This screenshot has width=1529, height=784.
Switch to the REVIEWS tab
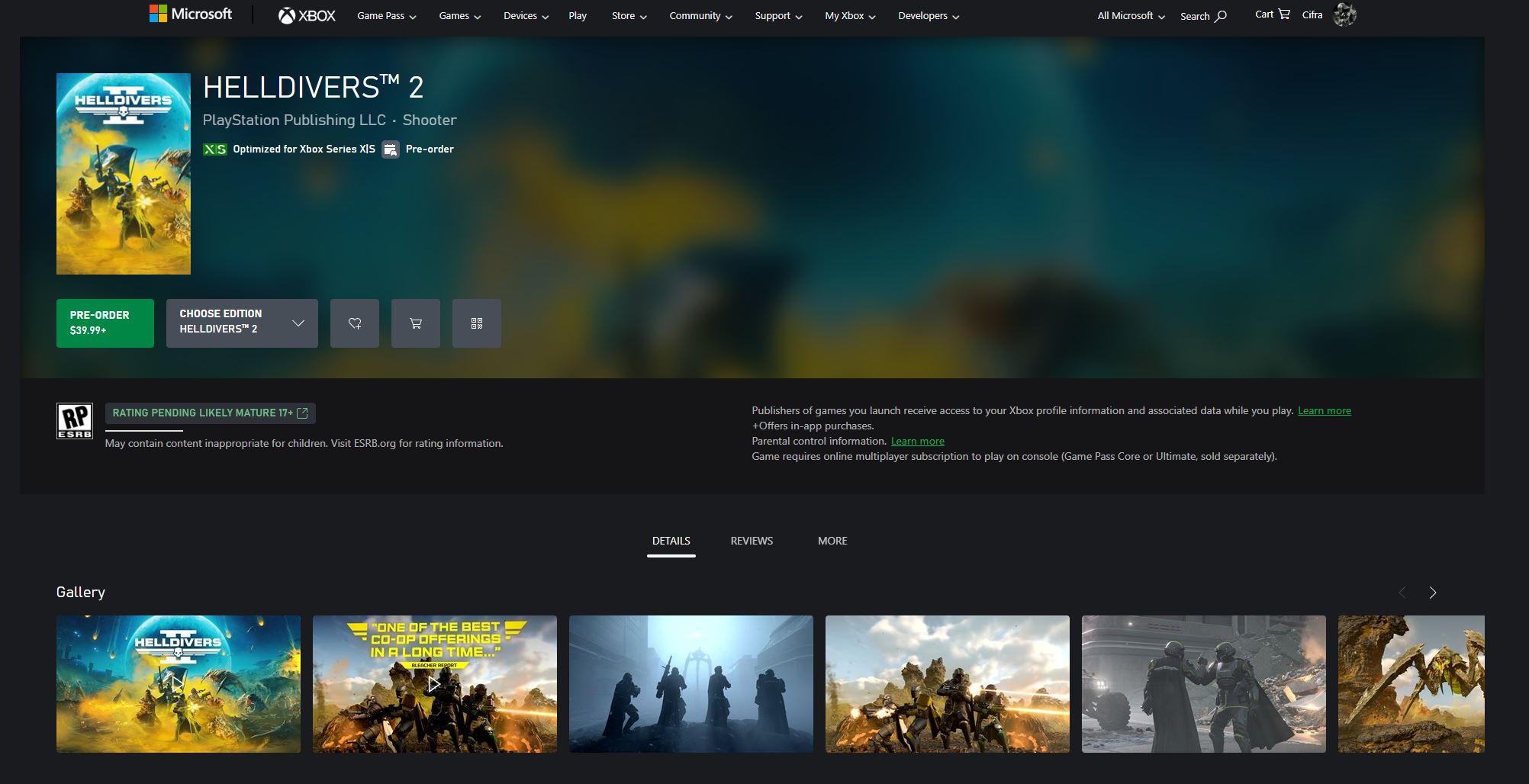[x=752, y=541]
